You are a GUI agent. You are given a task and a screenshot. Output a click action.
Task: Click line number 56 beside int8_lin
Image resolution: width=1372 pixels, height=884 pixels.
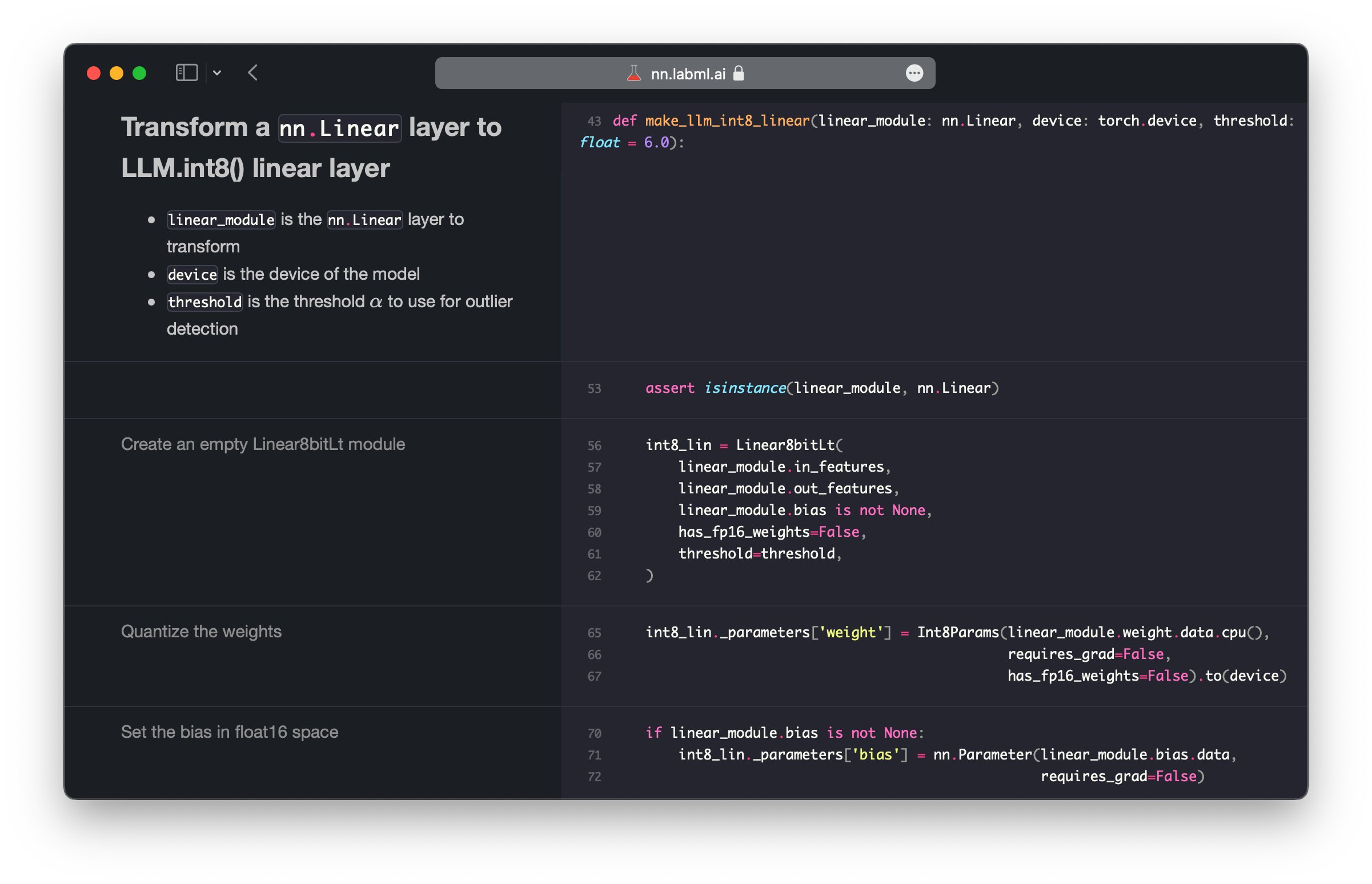(593, 446)
